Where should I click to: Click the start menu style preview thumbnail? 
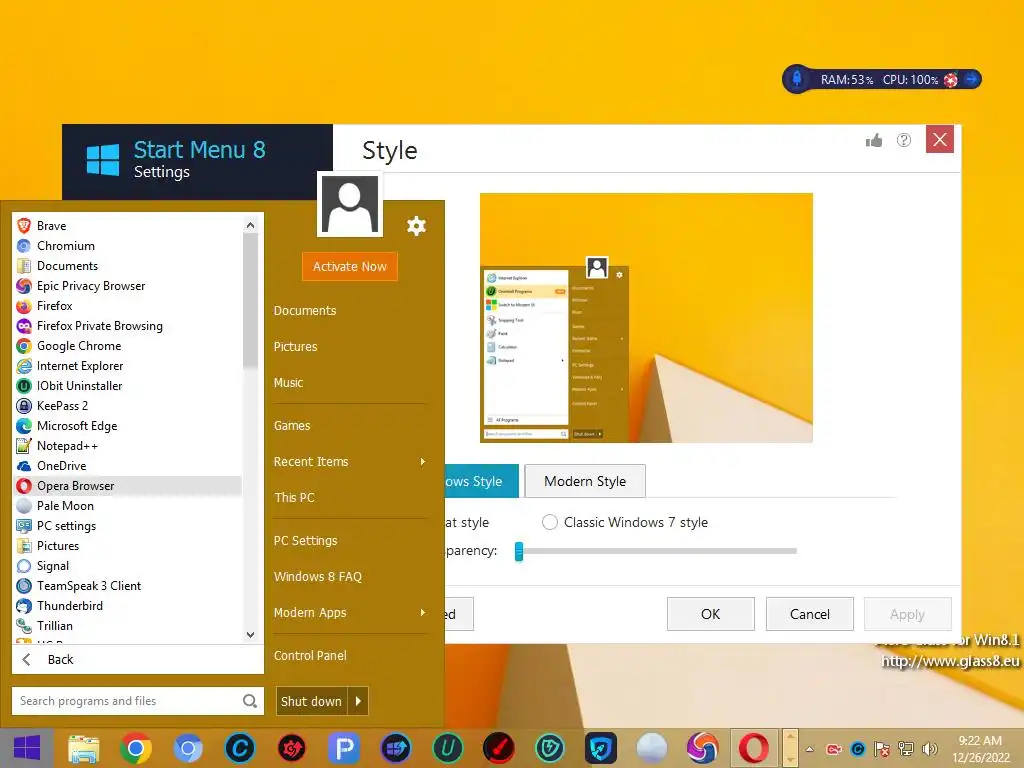click(647, 318)
